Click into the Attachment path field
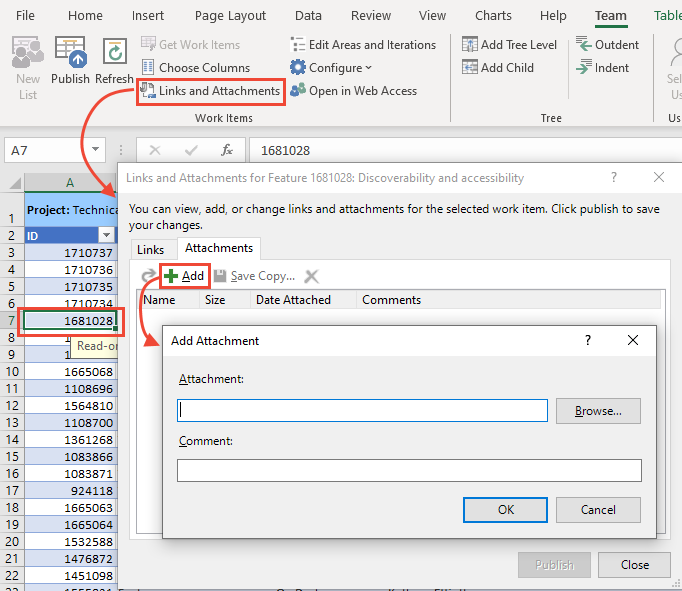Image resolution: width=682 pixels, height=591 pixels. (362, 410)
